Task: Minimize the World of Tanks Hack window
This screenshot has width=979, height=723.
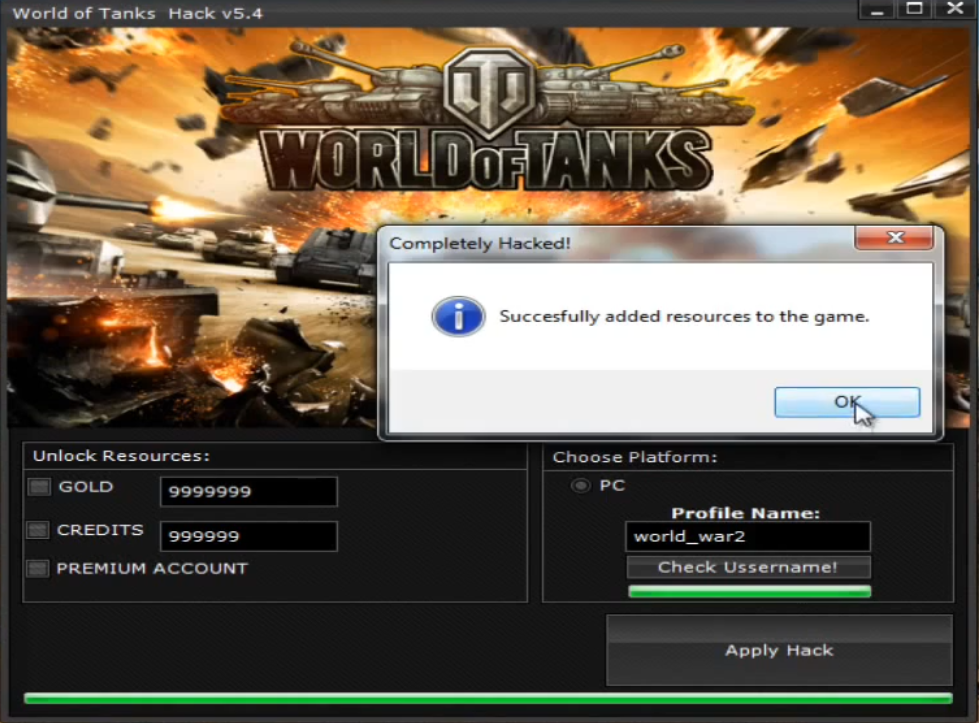Action: 877,9
